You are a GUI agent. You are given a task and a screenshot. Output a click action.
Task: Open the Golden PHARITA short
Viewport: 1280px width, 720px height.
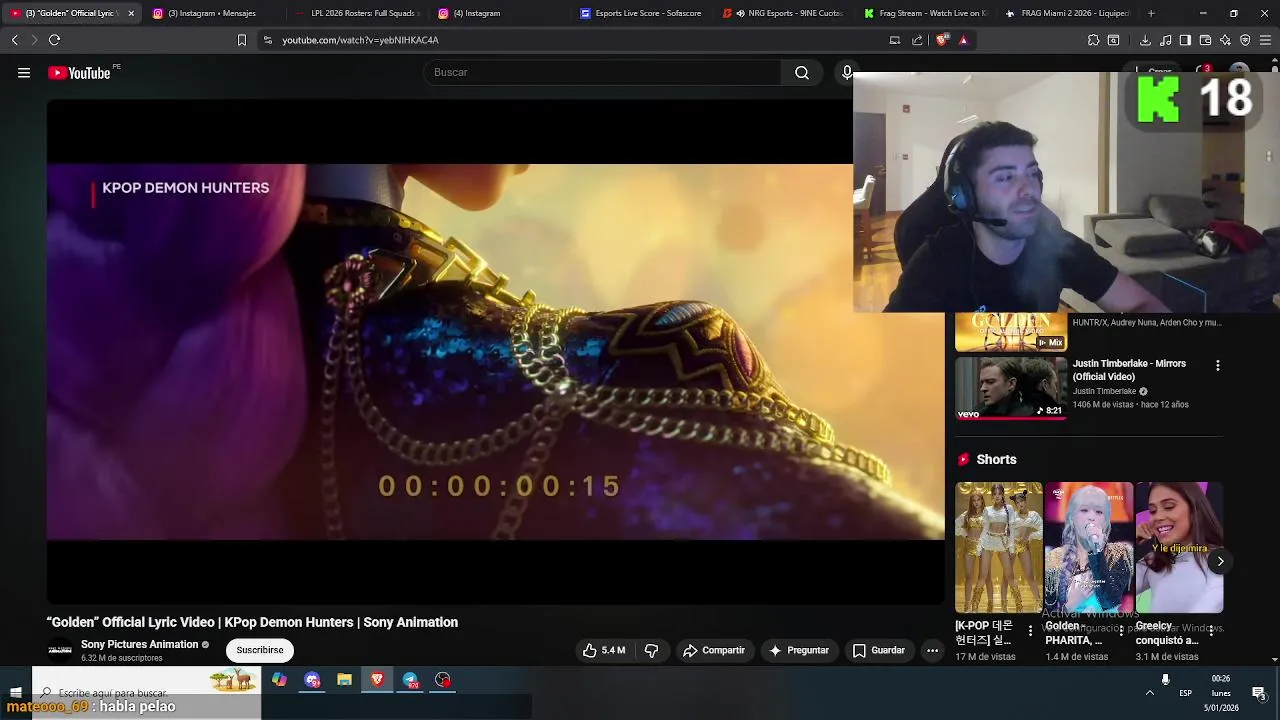click(1089, 547)
